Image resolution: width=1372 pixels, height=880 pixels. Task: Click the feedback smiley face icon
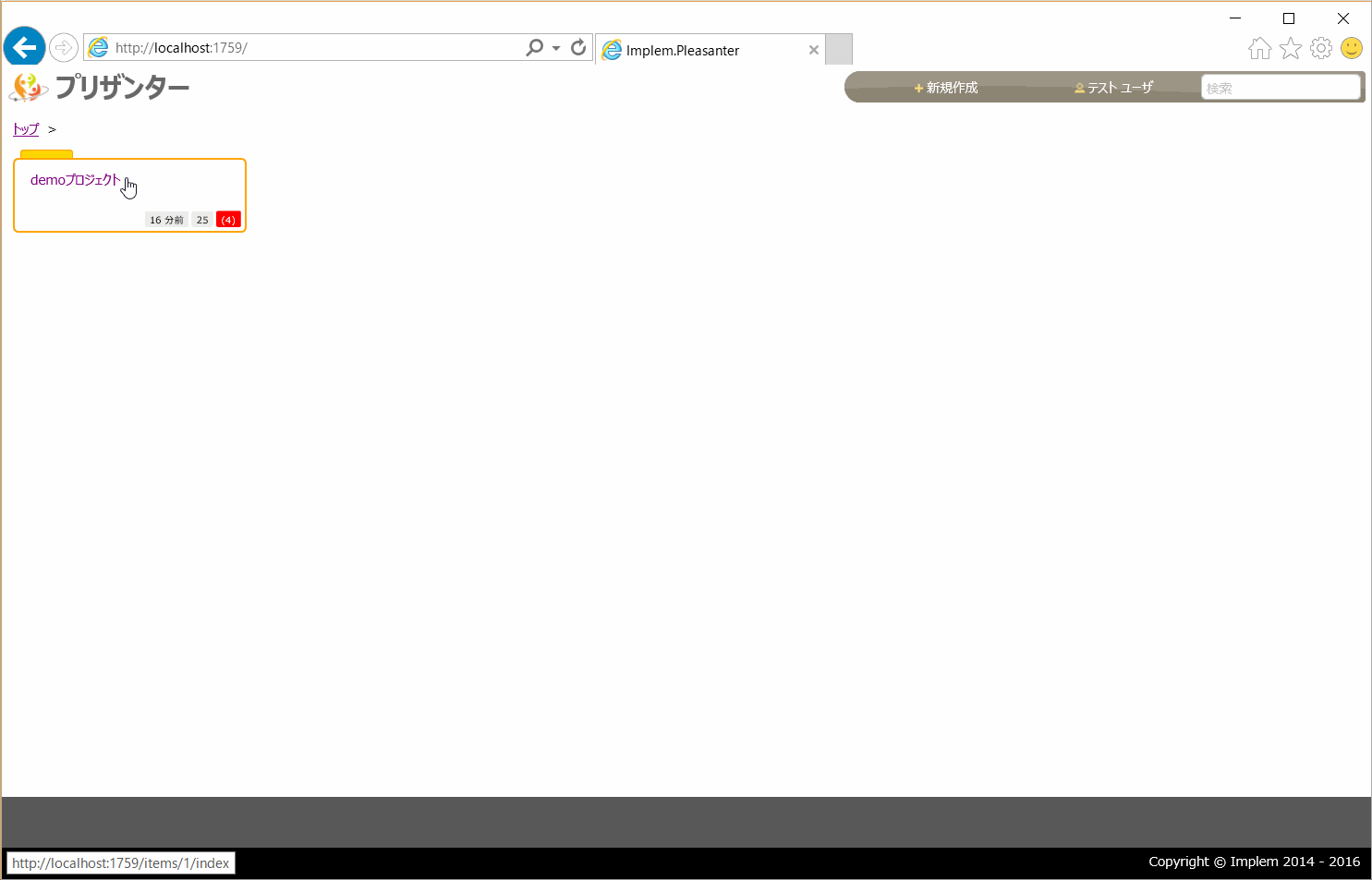coord(1352,48)
